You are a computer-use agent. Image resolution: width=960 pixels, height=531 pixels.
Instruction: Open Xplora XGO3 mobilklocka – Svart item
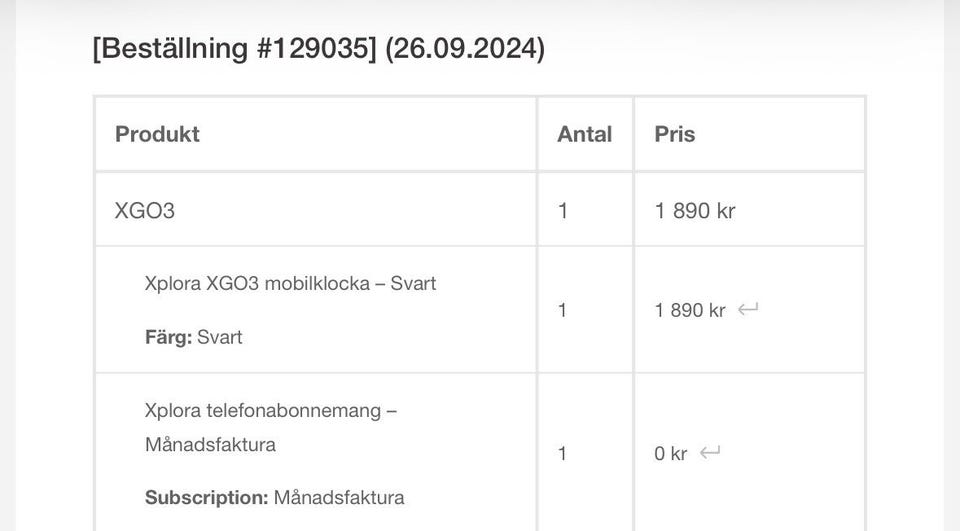[x=290, y=283]
